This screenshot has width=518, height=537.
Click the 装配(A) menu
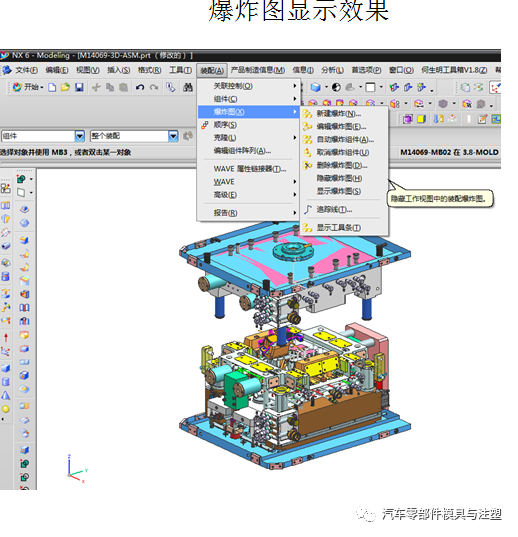pos(212,71)
